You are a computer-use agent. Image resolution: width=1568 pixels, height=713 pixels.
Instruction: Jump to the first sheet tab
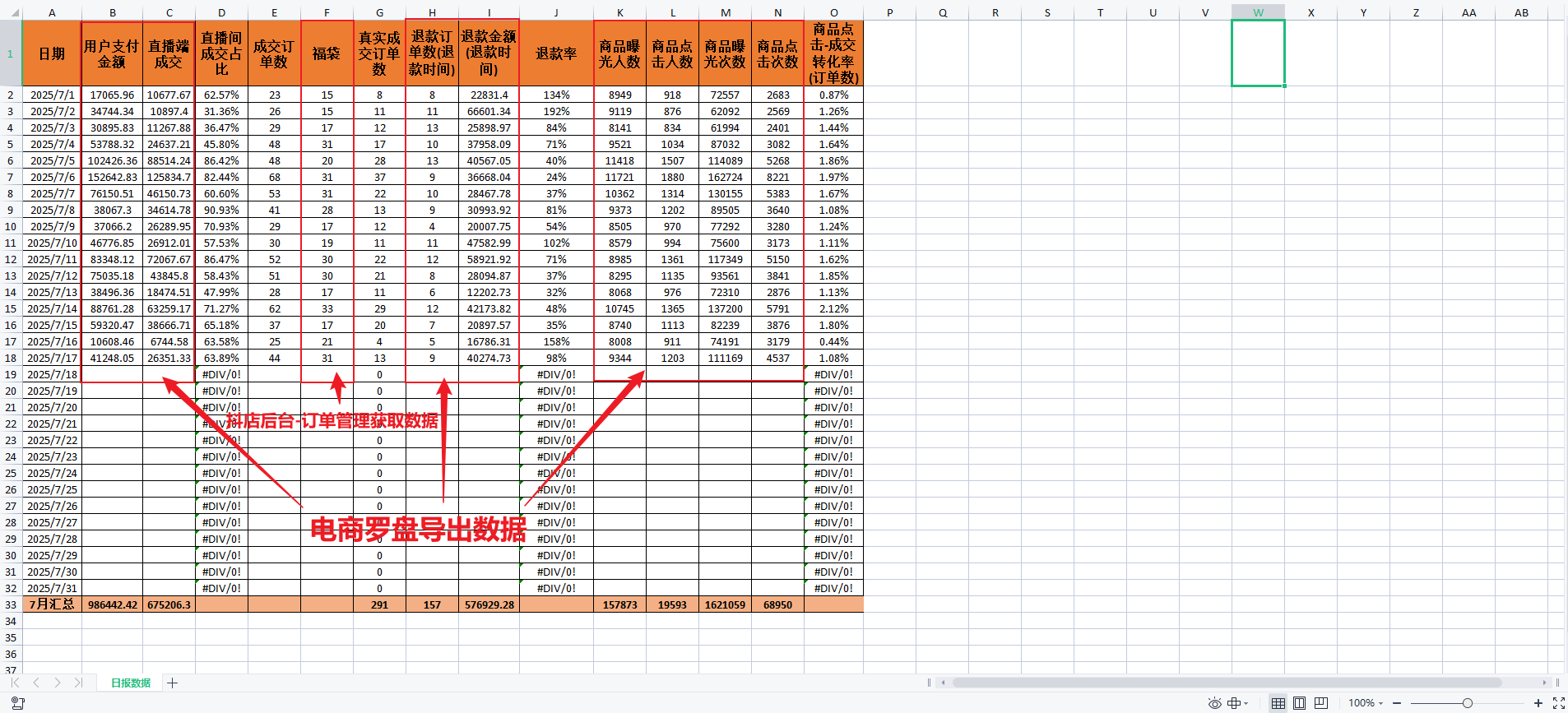15,683
